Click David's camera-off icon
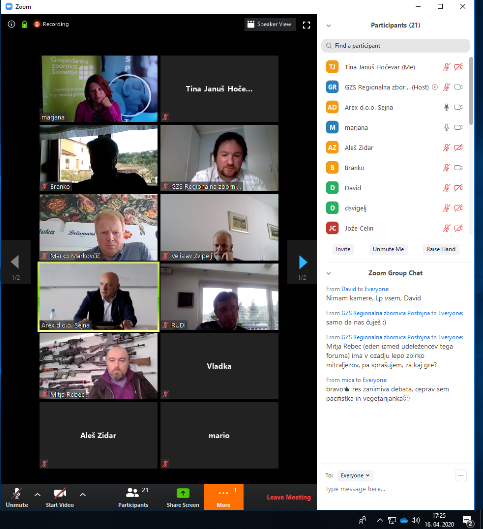 coord(458,188)
